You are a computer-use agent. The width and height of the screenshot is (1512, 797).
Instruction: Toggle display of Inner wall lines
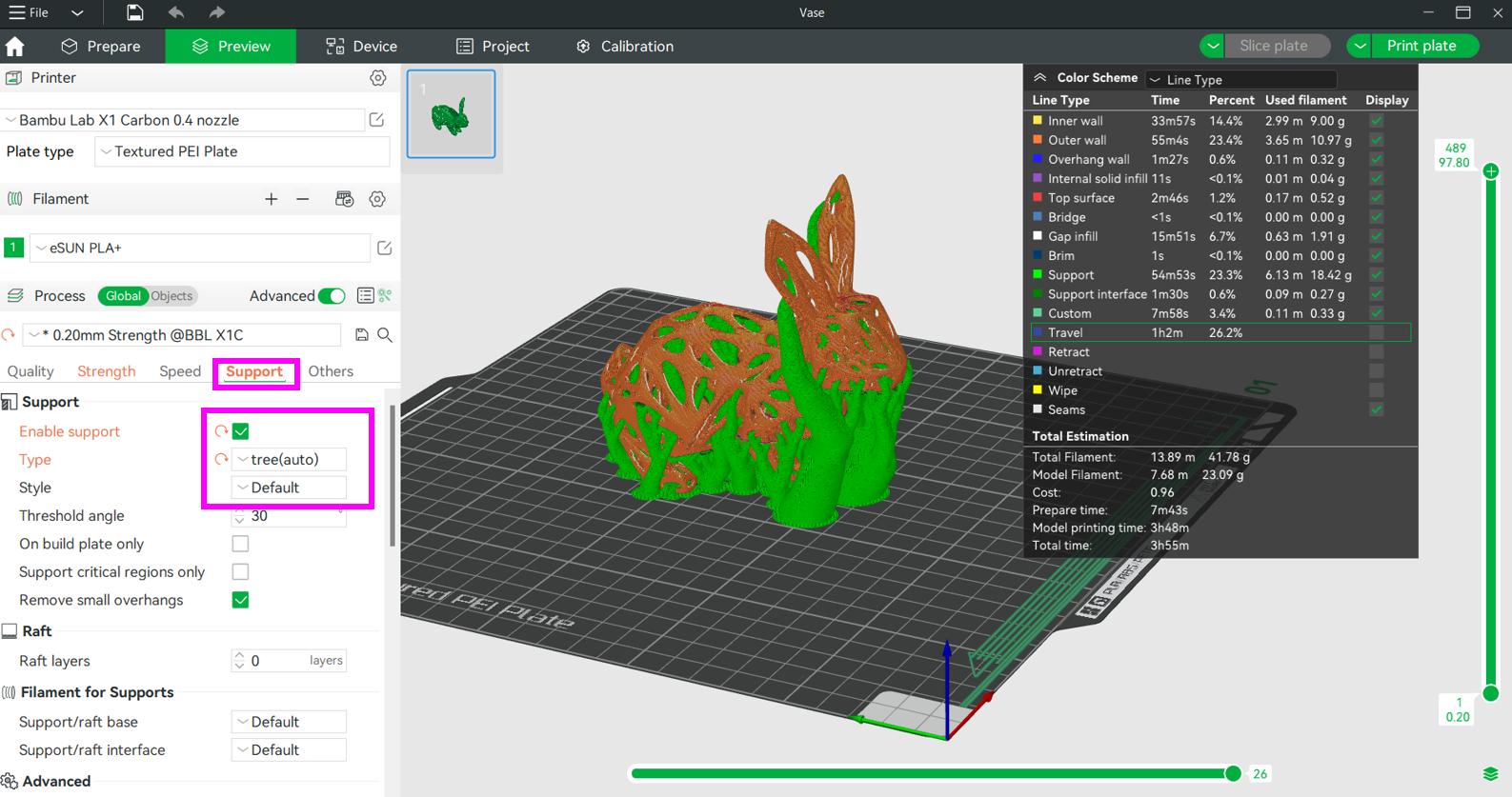coord(1377,121)
